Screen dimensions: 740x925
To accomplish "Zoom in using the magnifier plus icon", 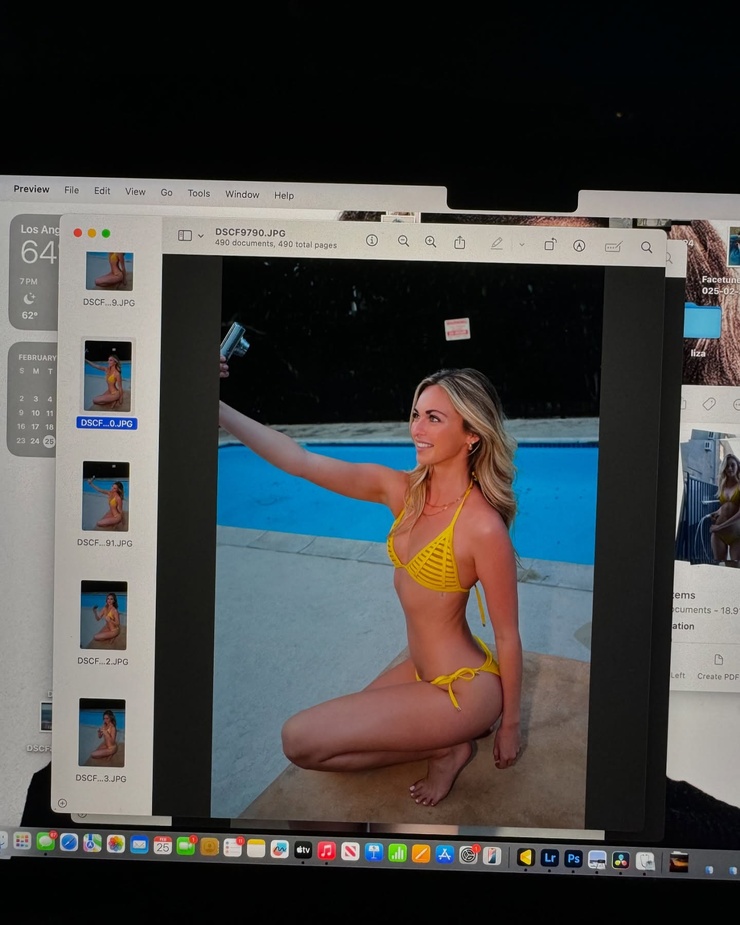I will point(431,242).
